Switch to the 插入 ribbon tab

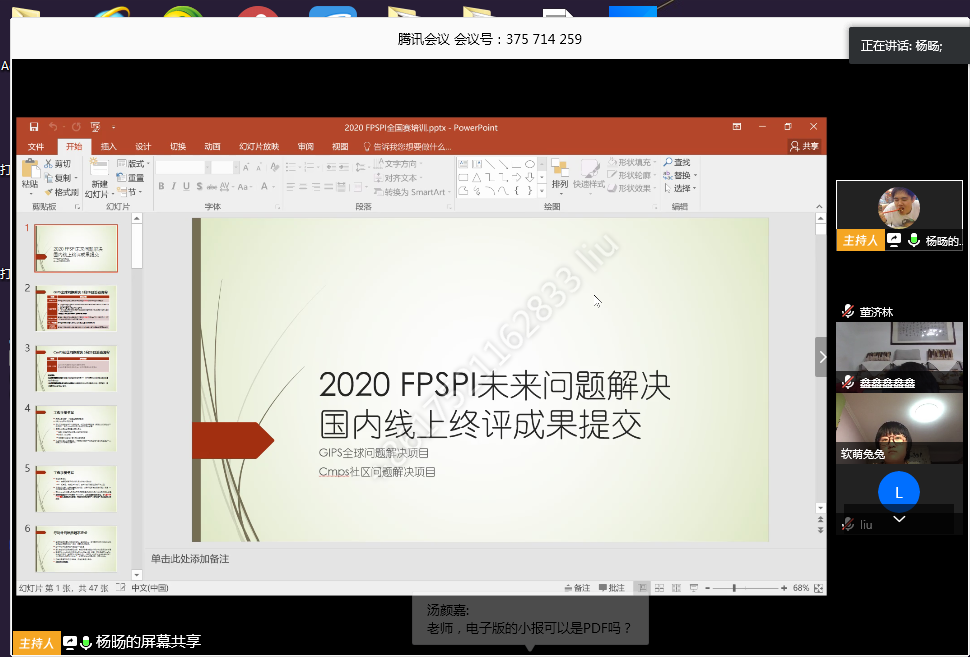coord(108,147)
